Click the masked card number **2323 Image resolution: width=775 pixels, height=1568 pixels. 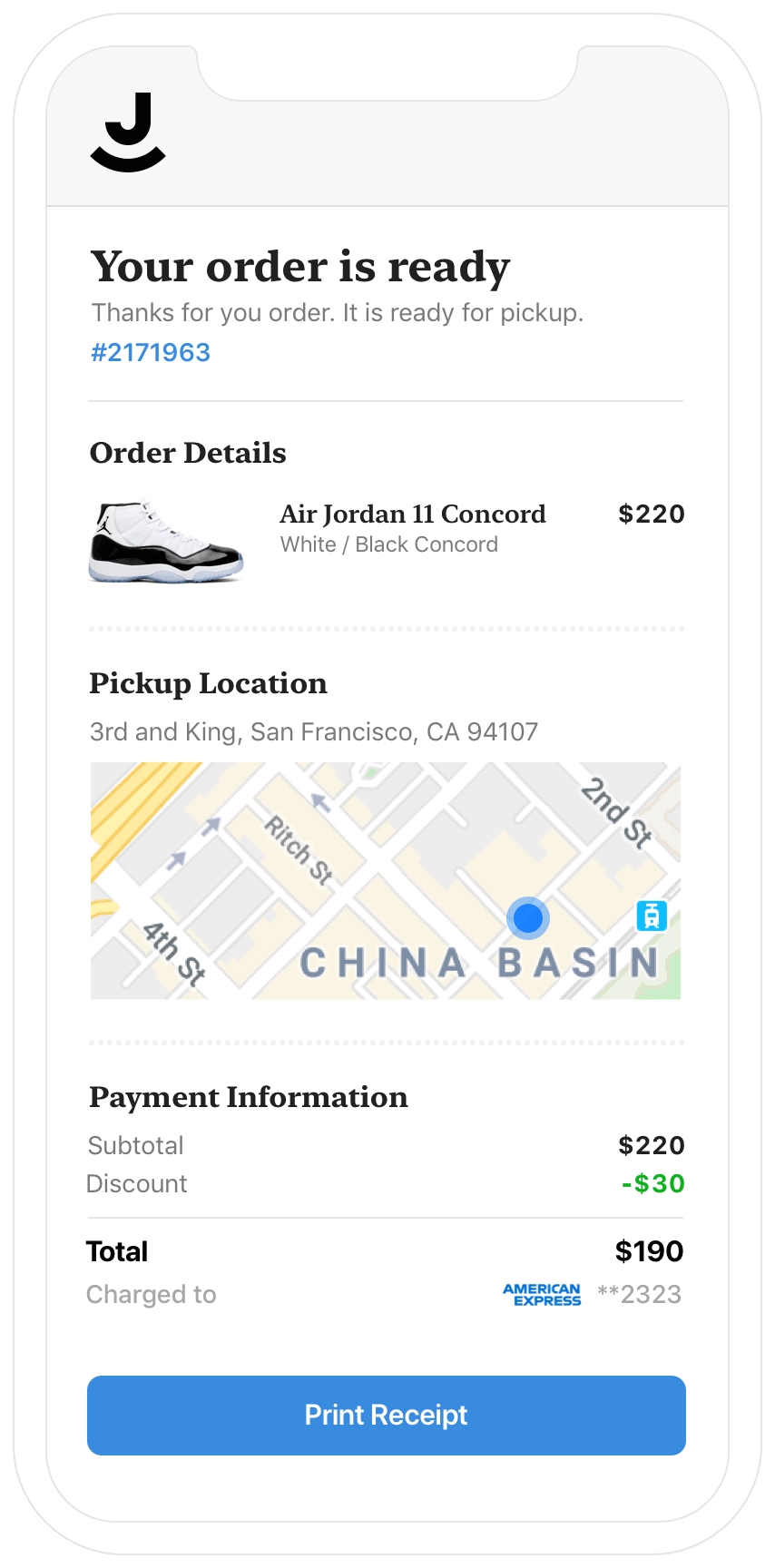click(x=639, y=1294)
